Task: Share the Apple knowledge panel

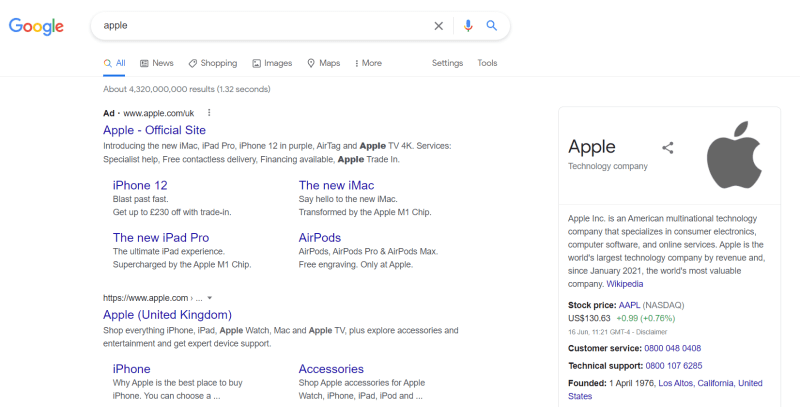Action: point(667,148)
